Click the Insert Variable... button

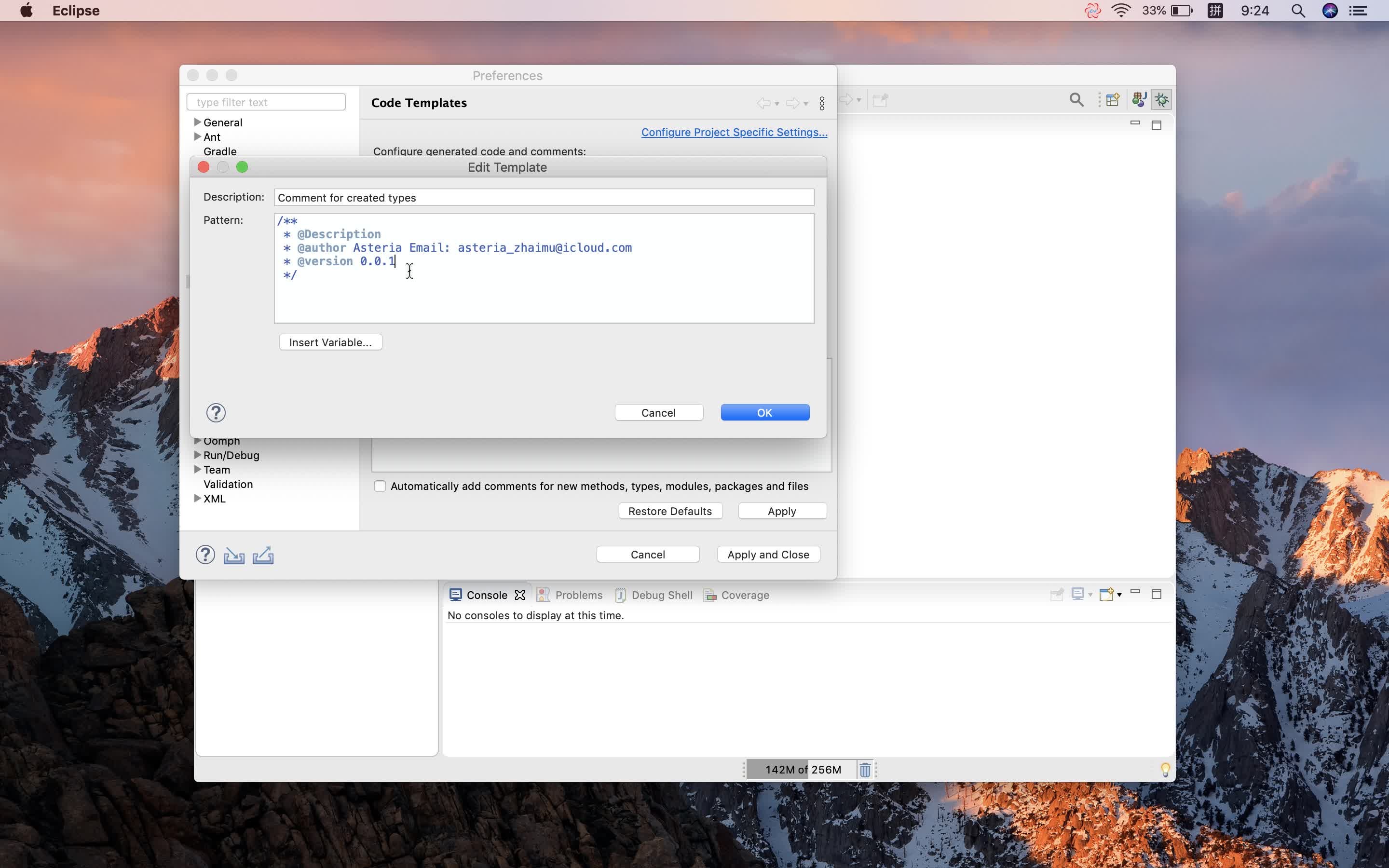[330, 343]
